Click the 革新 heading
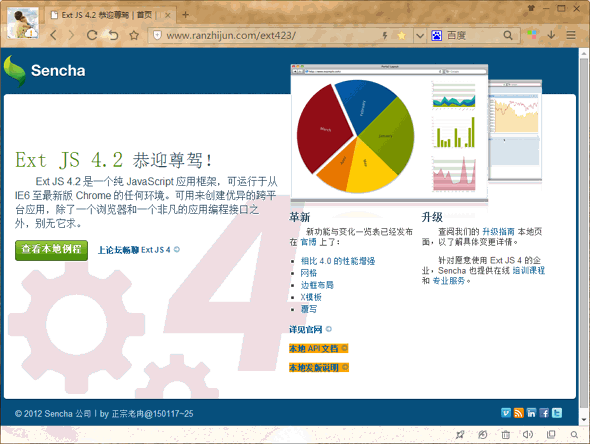The height and width of the screenshot is (444, 590). click(x=300, y=217)
